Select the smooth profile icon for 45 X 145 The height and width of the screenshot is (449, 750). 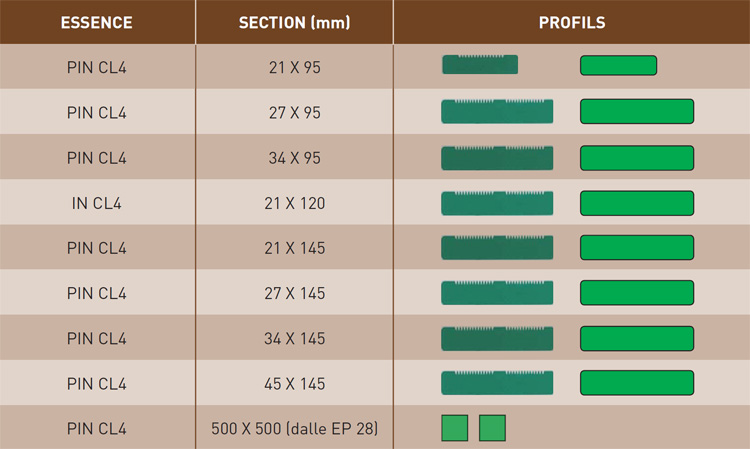pos(637,383)
